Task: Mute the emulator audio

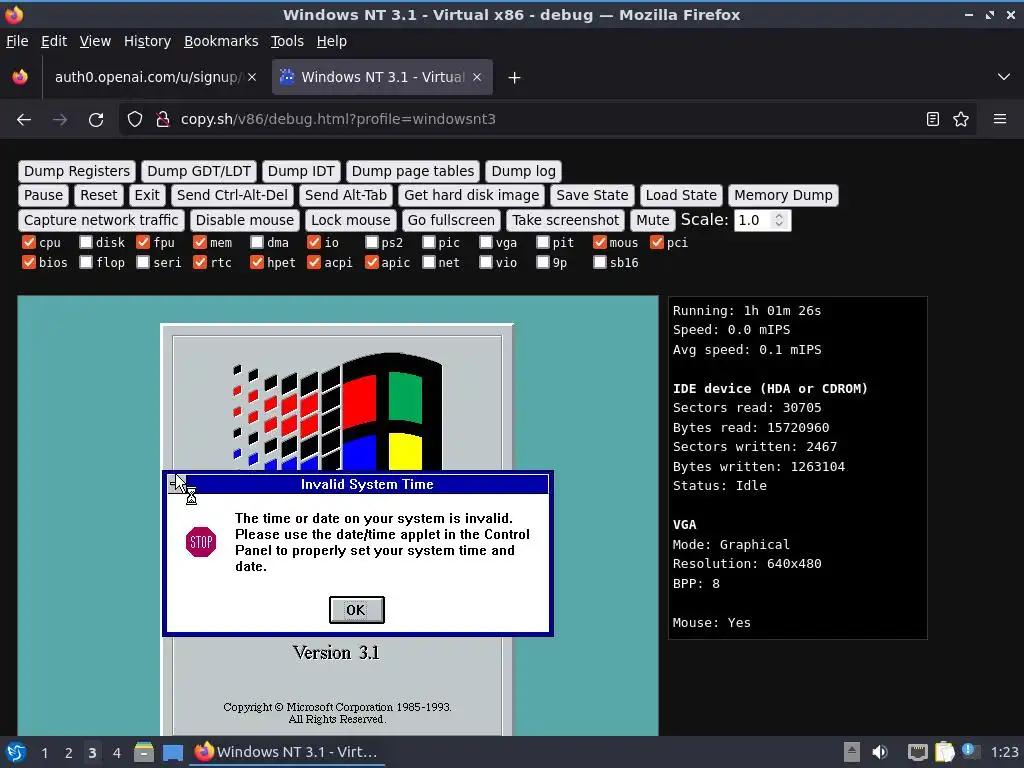Action: (x=652, y=220)
